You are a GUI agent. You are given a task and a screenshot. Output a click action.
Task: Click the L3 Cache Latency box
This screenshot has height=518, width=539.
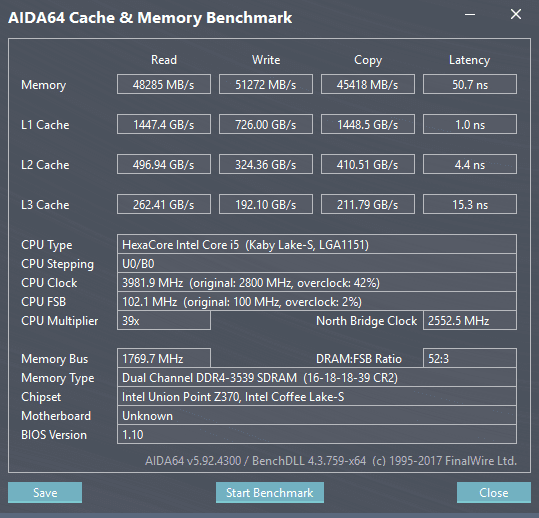470,204
